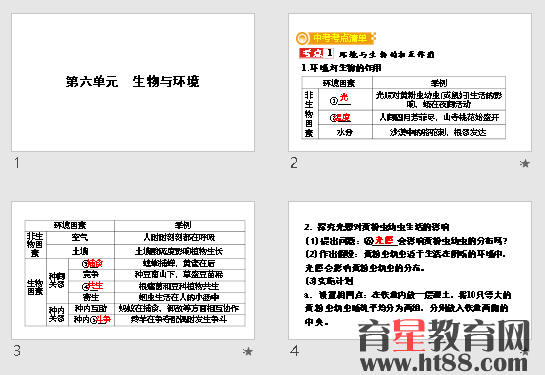Click the slide number 4 label
Image resolution: width=545 pixels, height=375 pixels.
(x=294, y=351)
